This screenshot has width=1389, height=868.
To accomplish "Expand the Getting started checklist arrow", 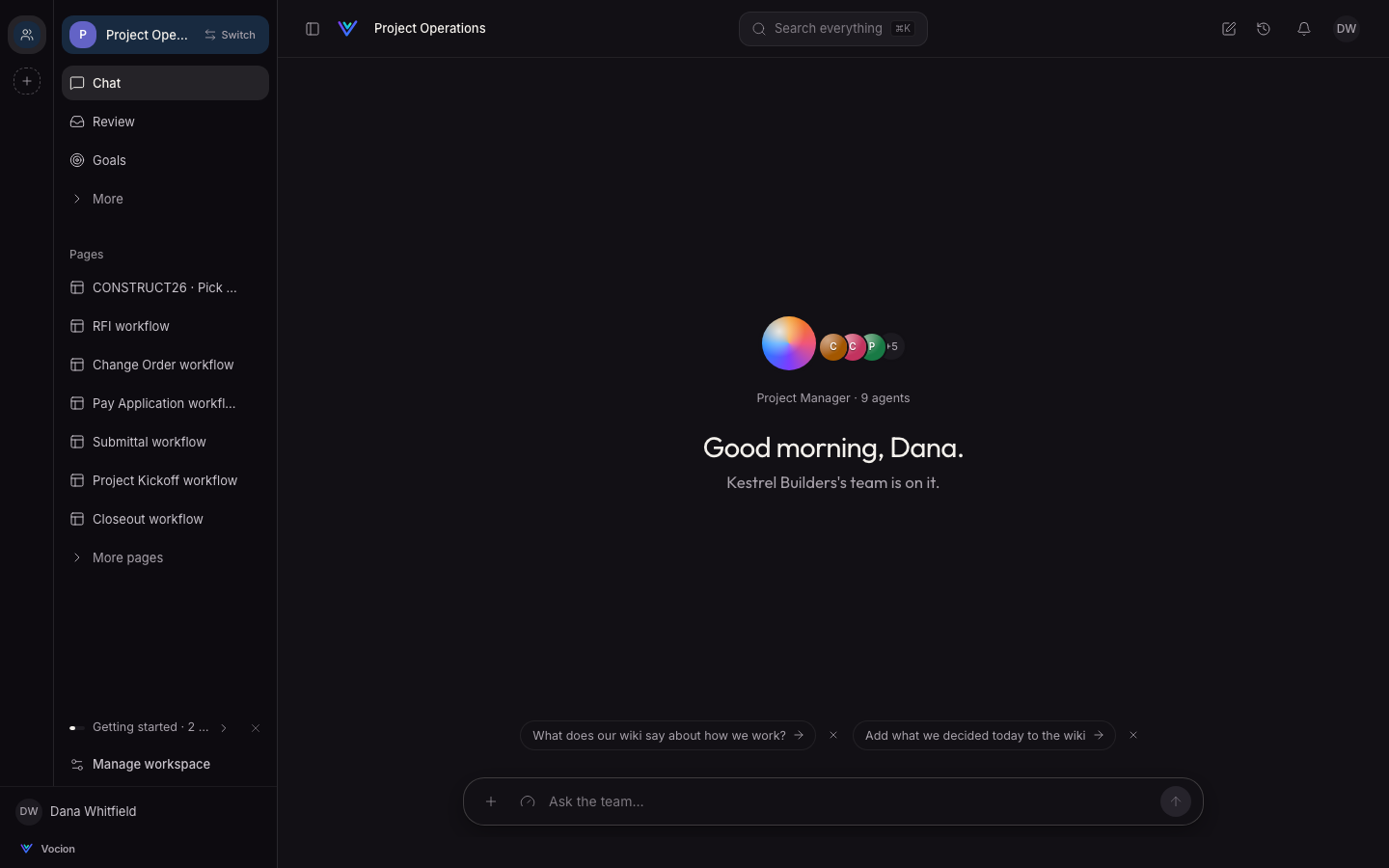I will pyautogui.click(x=224, y=728).
